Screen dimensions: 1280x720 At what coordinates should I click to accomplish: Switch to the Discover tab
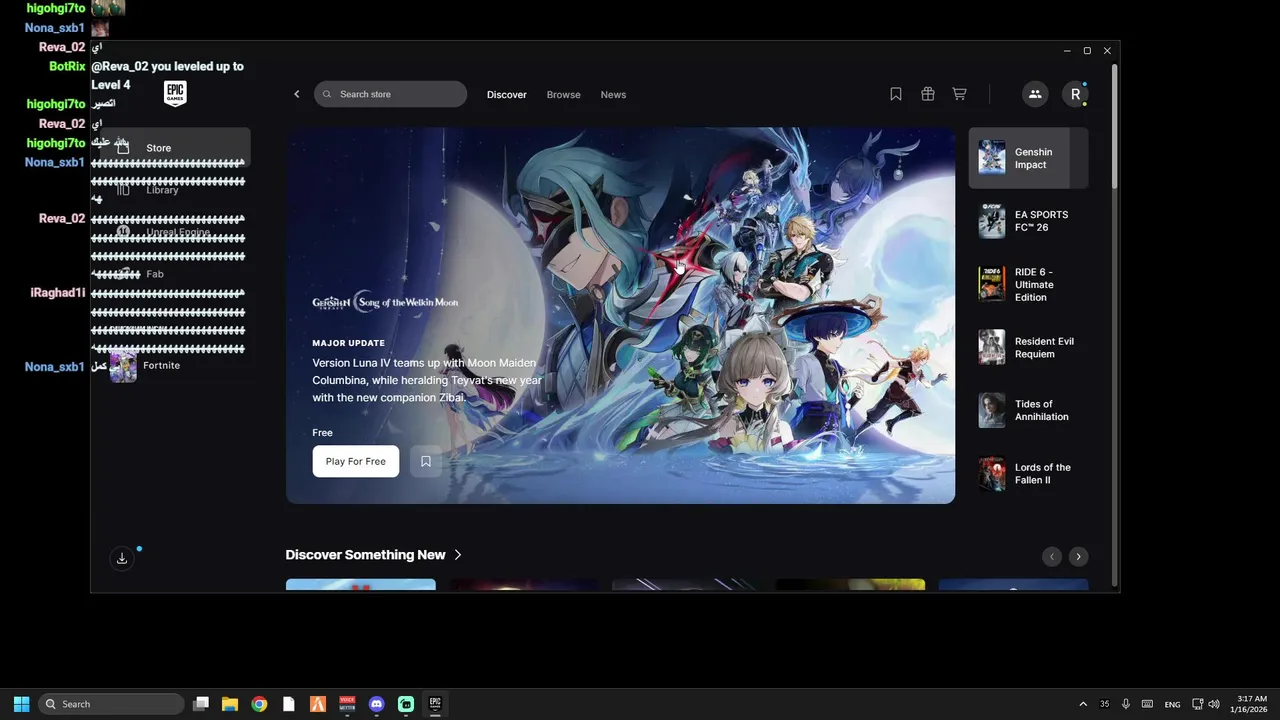[507, 94]
